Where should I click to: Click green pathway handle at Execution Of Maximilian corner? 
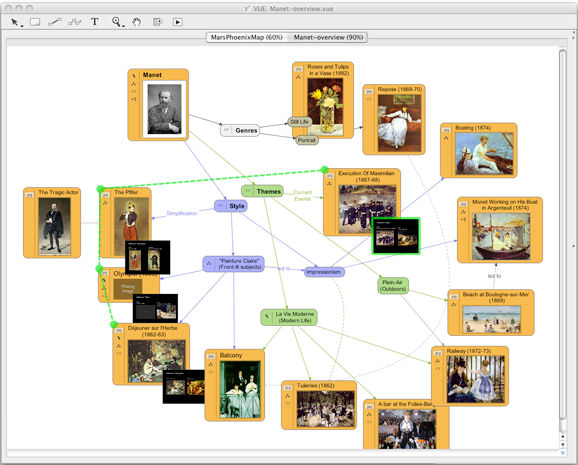[324, 170]
